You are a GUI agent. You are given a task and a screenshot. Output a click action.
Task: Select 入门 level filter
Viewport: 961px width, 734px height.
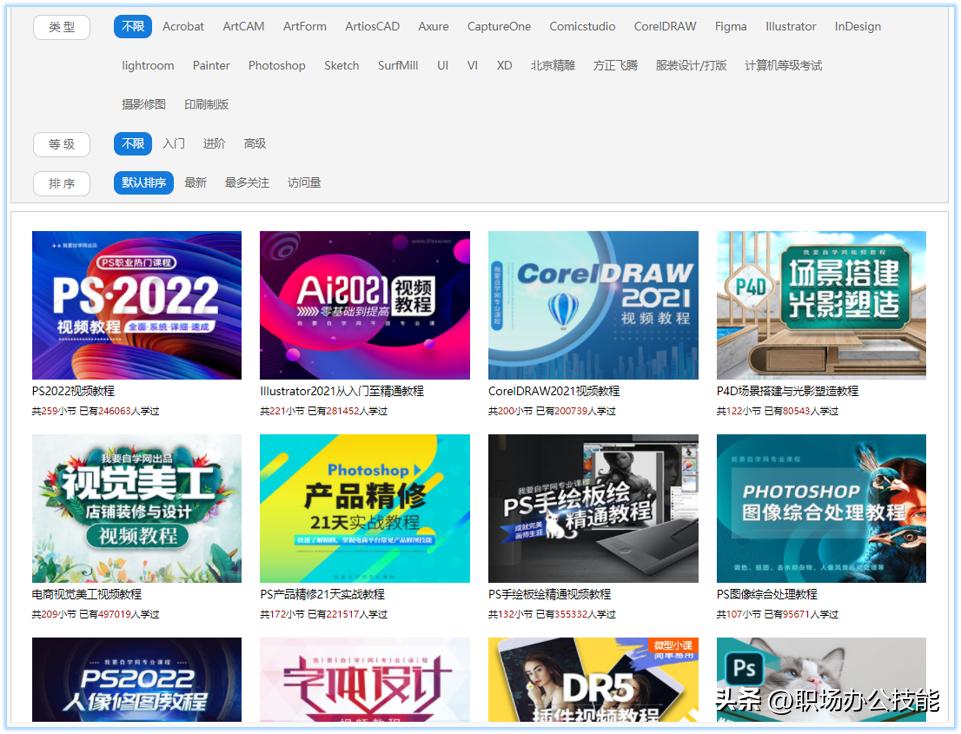tap(174, 144)
